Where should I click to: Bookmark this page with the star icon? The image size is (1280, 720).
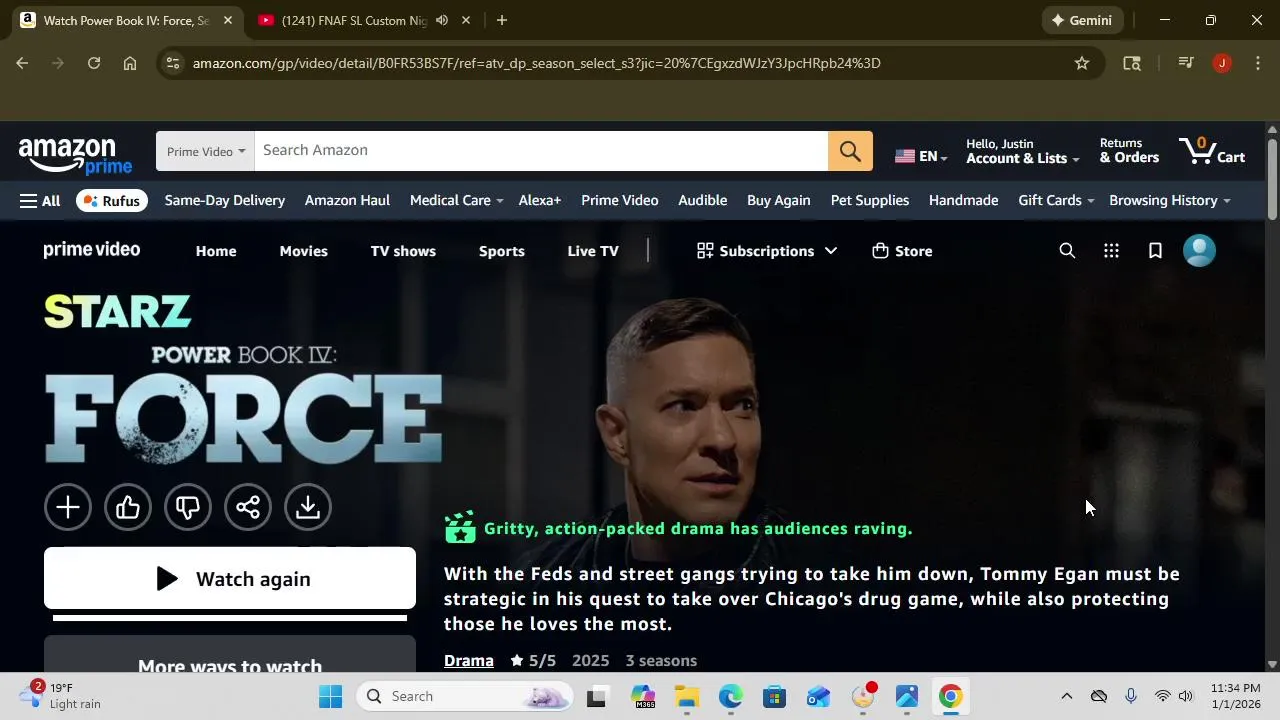point(1082,63)
